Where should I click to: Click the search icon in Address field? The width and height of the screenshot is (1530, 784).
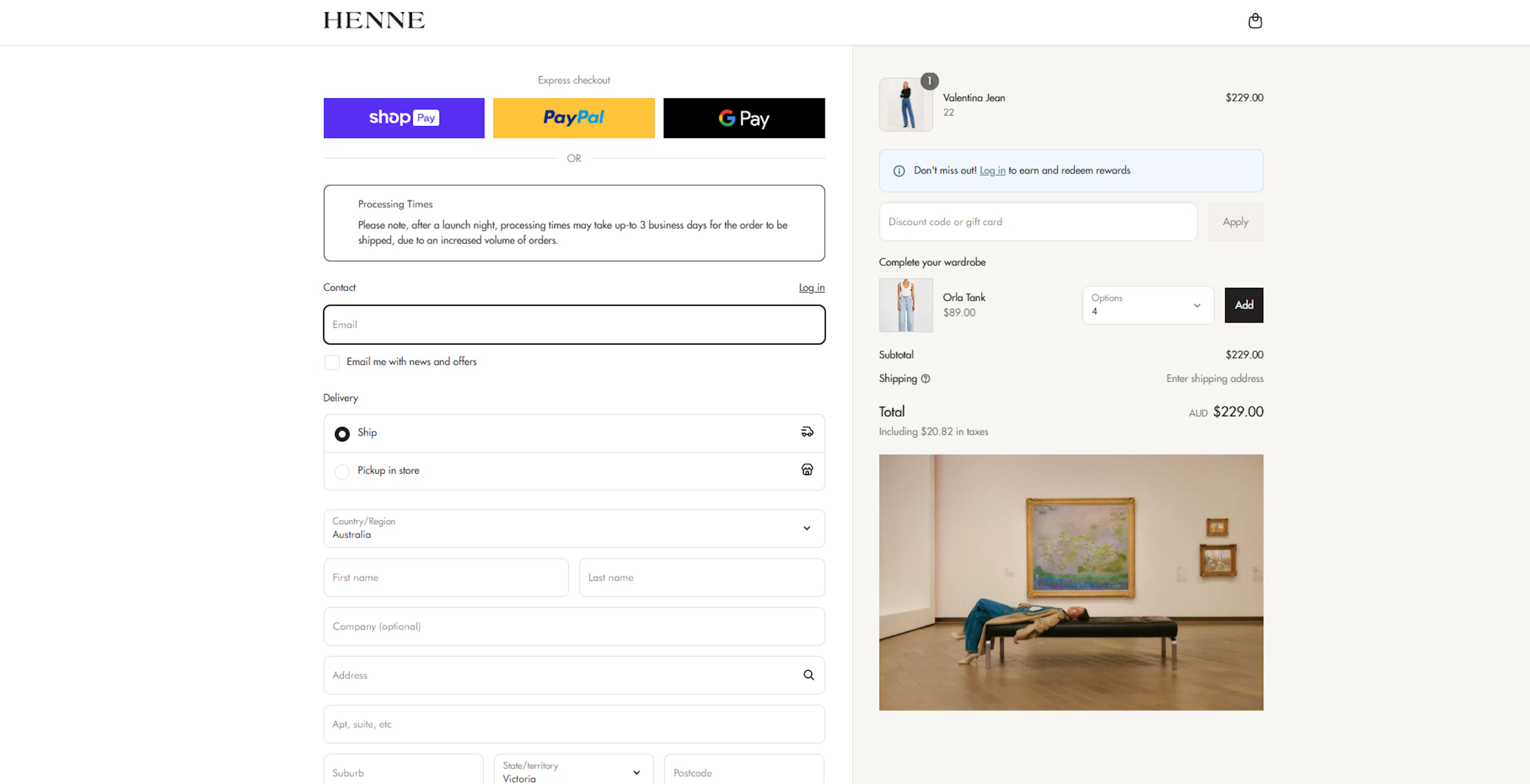(808, 675)
